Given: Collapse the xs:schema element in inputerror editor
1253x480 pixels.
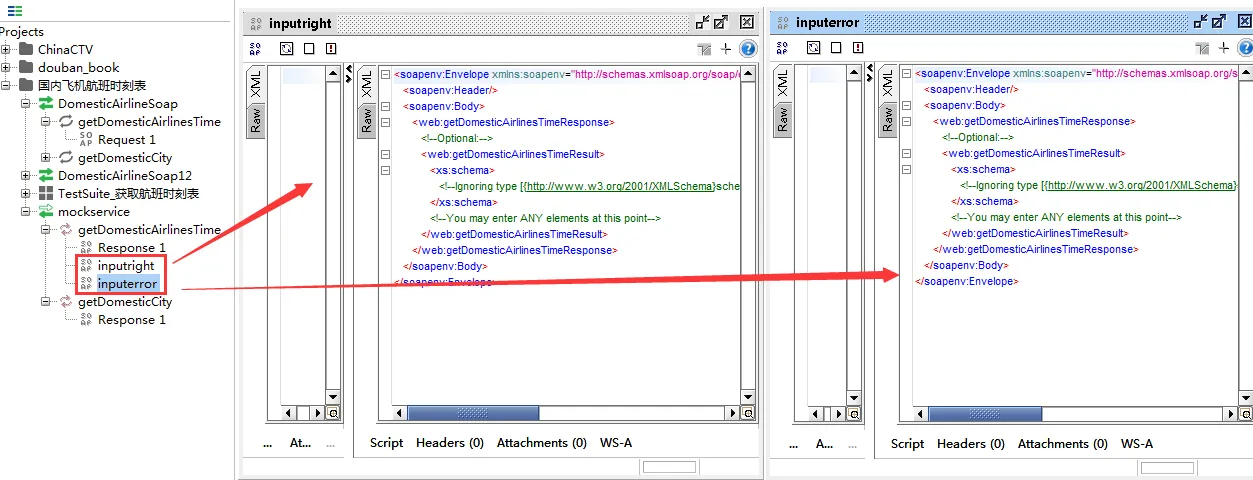Looking at the screenshot, I should pyautogui.click(x=906, y=170).
